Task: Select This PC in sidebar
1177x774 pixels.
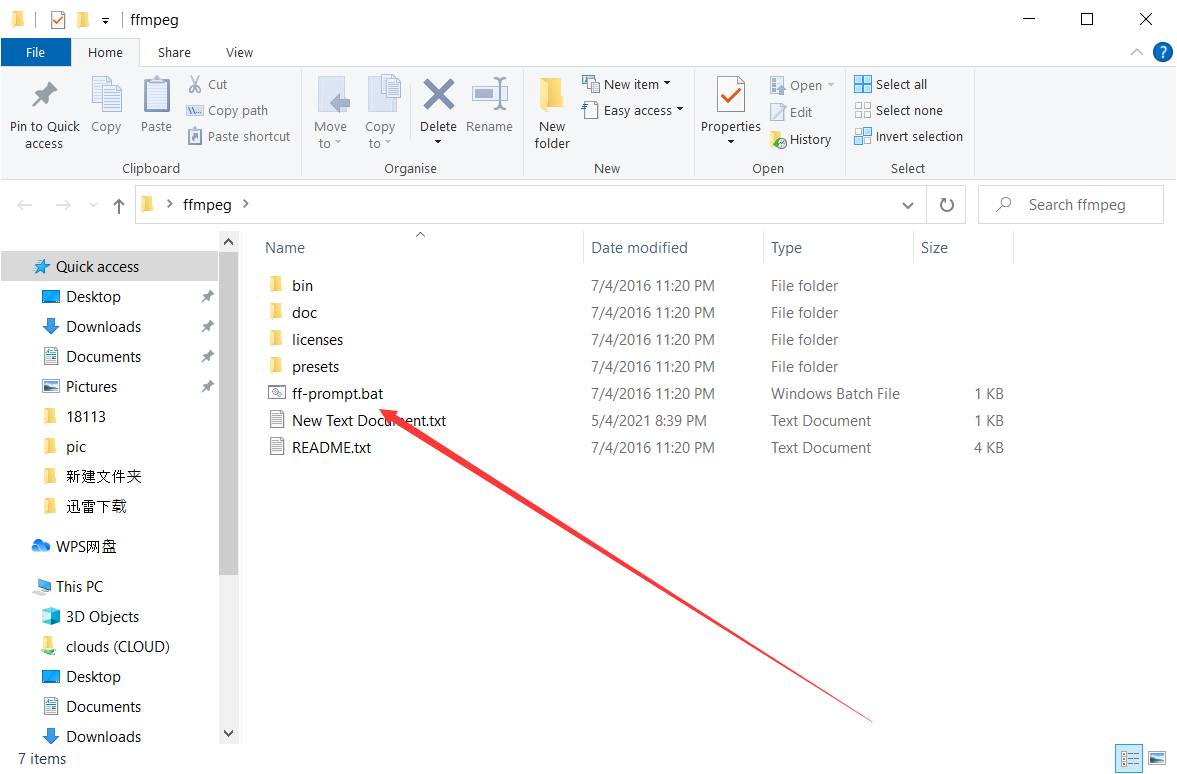Action: pyautogui.click(x=79, y=586)
